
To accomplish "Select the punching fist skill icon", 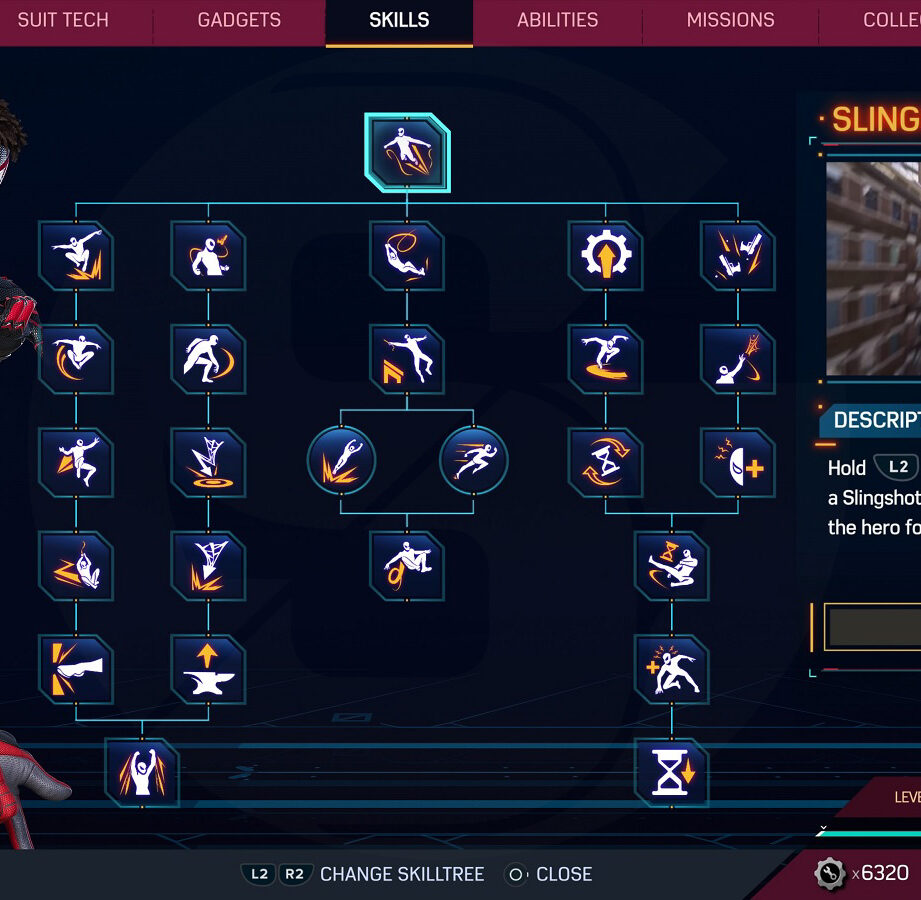I will click(x=76, y=669).
